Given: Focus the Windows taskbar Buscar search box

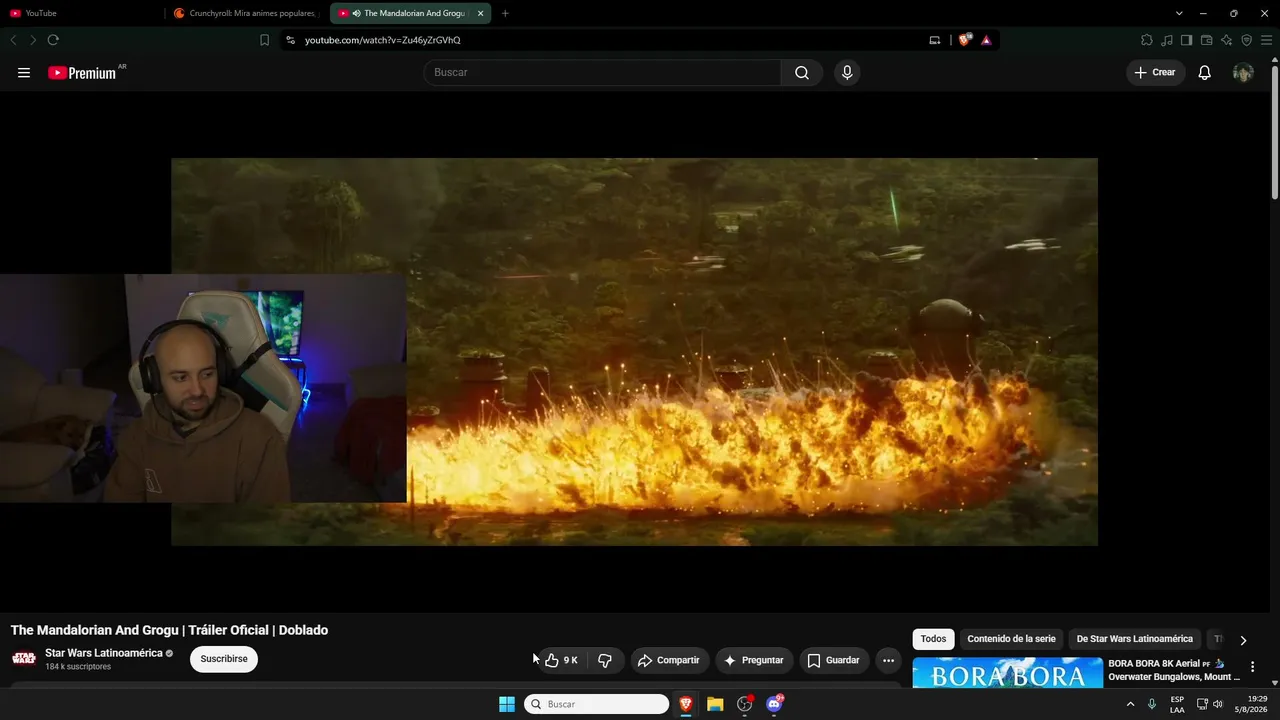Looking at the screenshot, I should (x=596, y=704).
